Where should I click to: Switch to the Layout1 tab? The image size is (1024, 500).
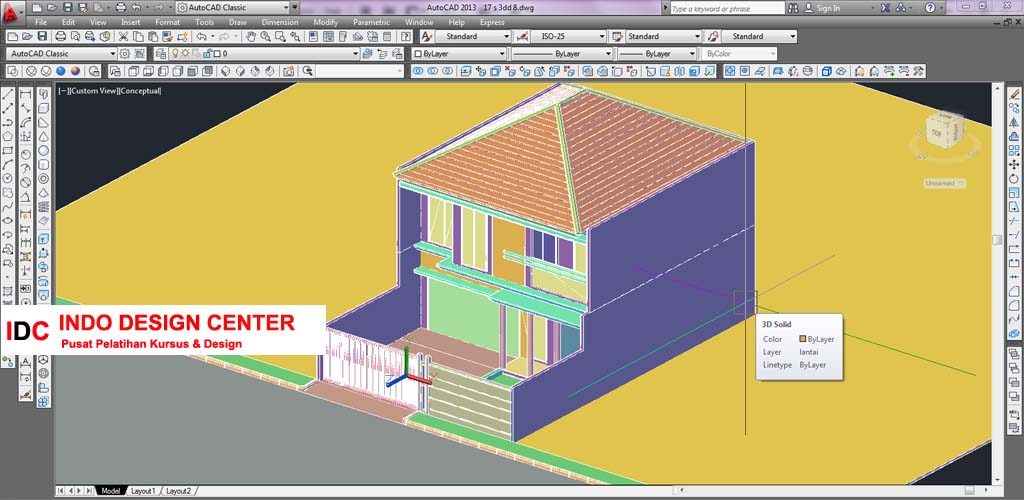pyautogui.click(x=143, y=490)
